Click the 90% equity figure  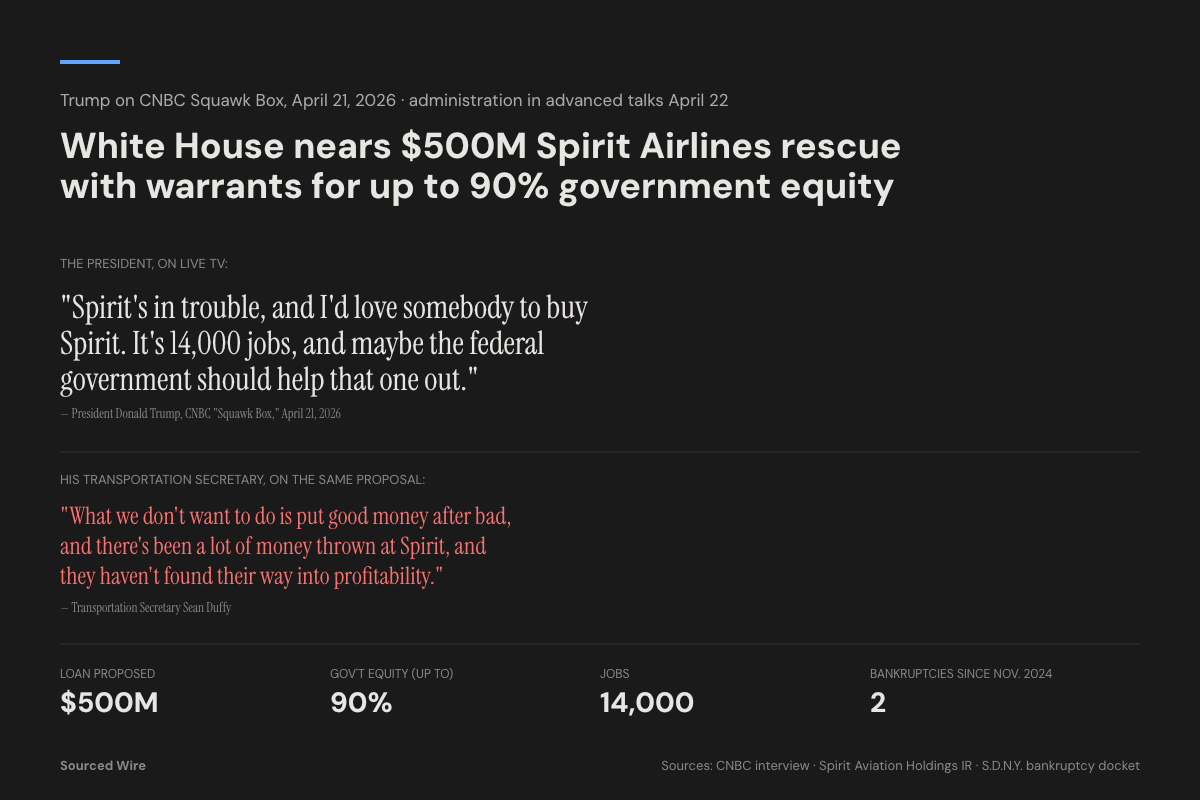tap(361, 703)
